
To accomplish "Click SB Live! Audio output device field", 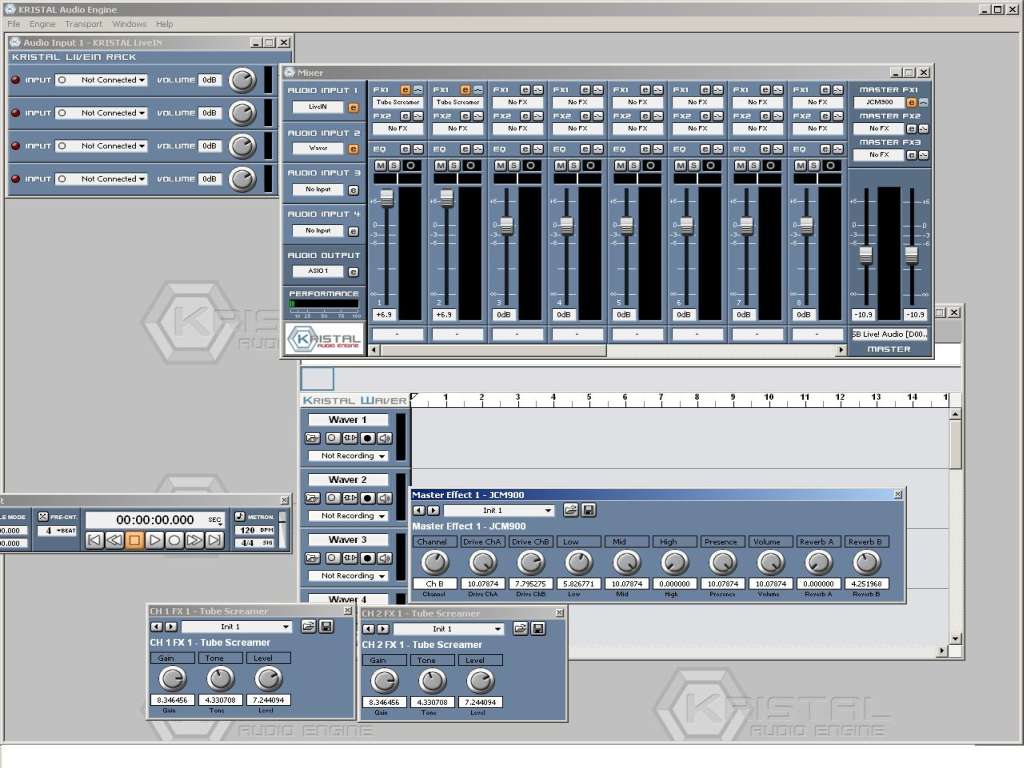I will point(889,334).
